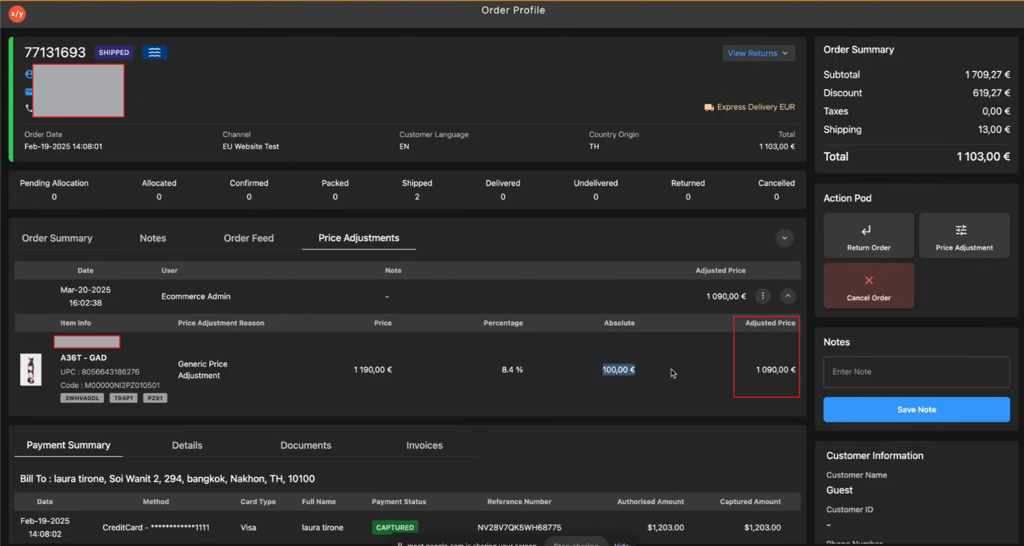Click the Return Order button label
1024x546 pixels.
869,248
